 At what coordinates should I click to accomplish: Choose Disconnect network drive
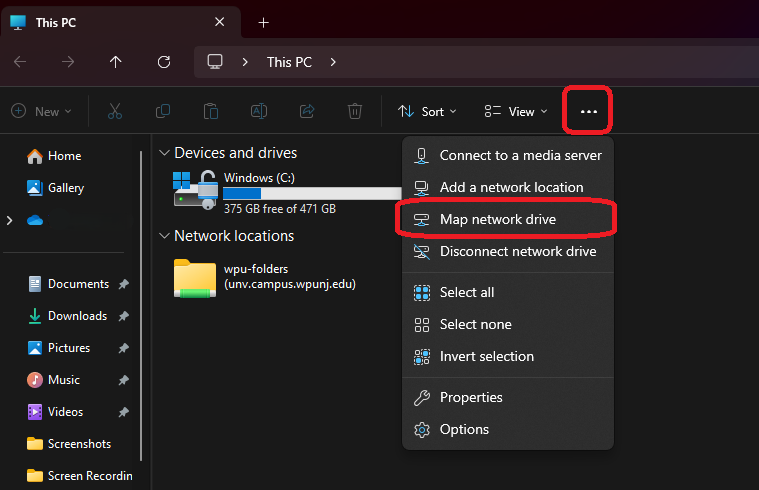pyautogui.click(x=508, y=251)
